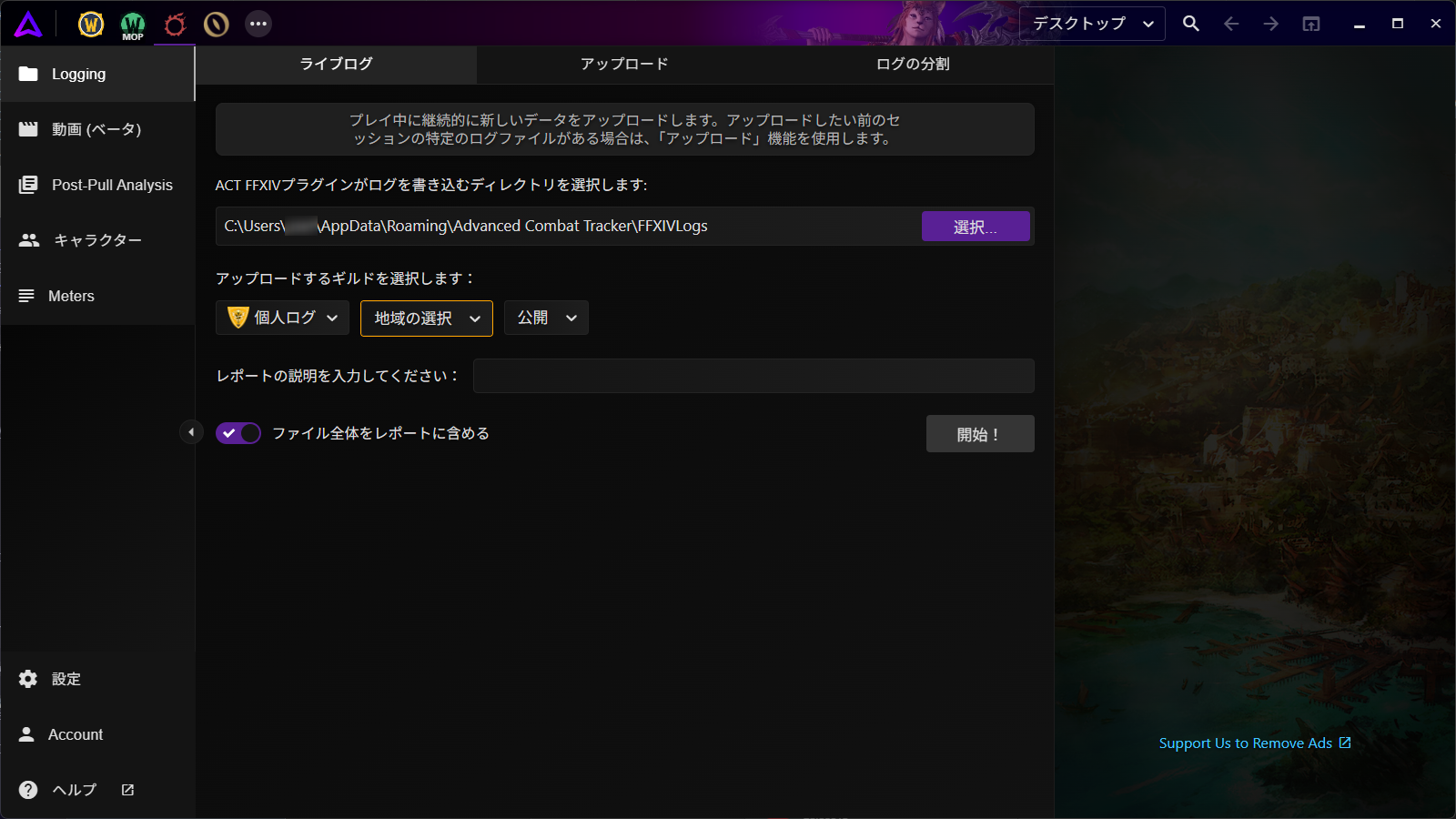Click the 開始！ start button
Screen dimensions: 1456x819
click(979, 434)
